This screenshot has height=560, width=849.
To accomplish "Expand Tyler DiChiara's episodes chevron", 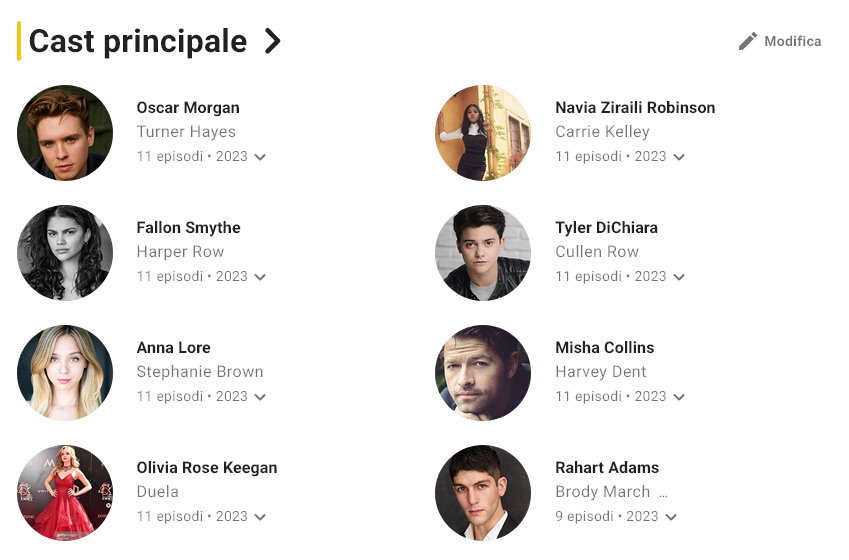I will click(679, 277).
